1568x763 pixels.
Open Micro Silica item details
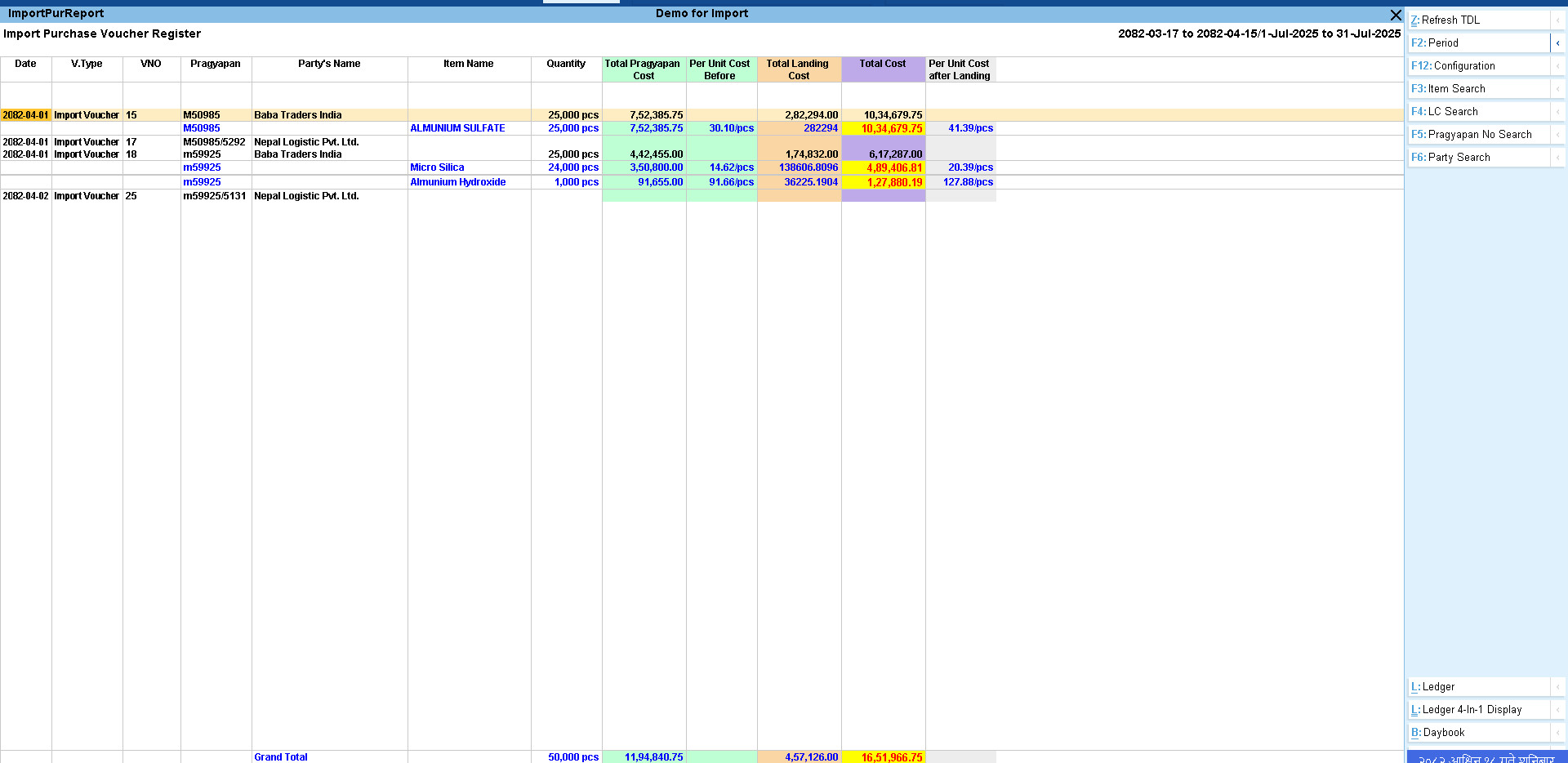[x=437, y=167]
